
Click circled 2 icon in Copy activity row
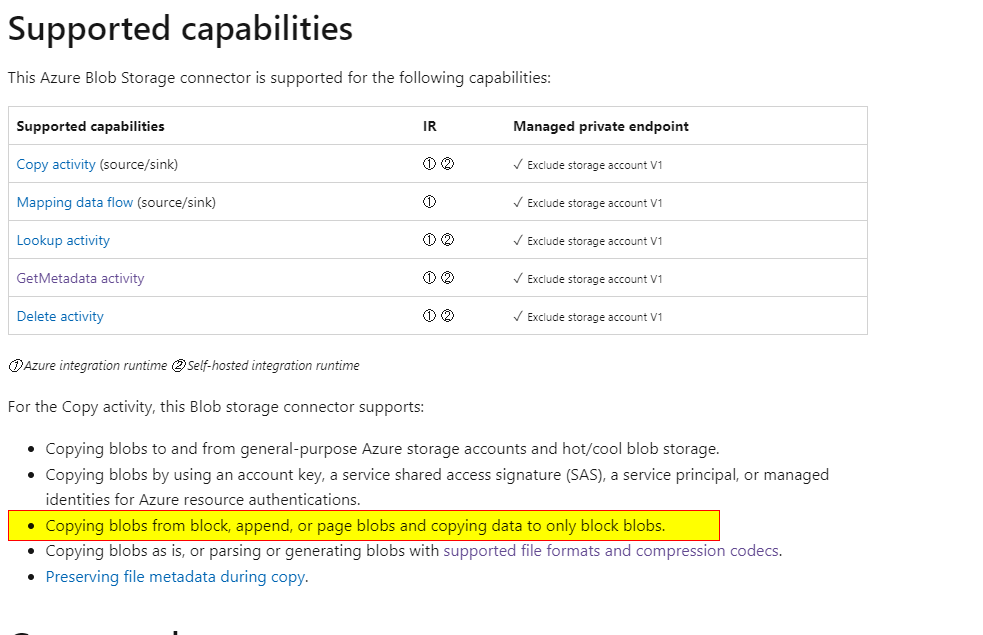[x=447, y=164]
